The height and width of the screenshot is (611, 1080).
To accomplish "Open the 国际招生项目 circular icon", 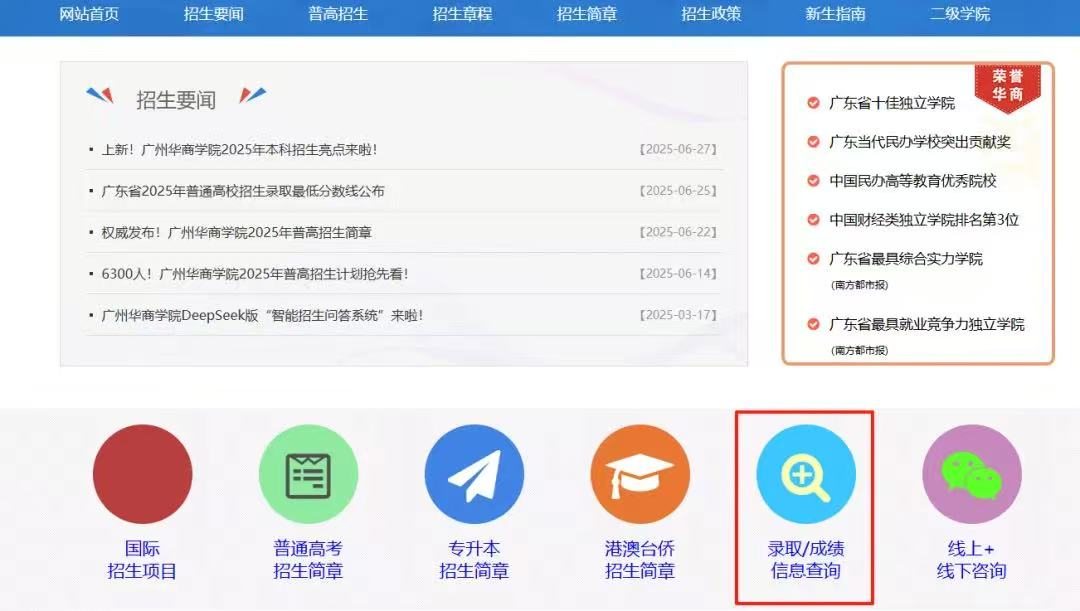I will point(143,473).
